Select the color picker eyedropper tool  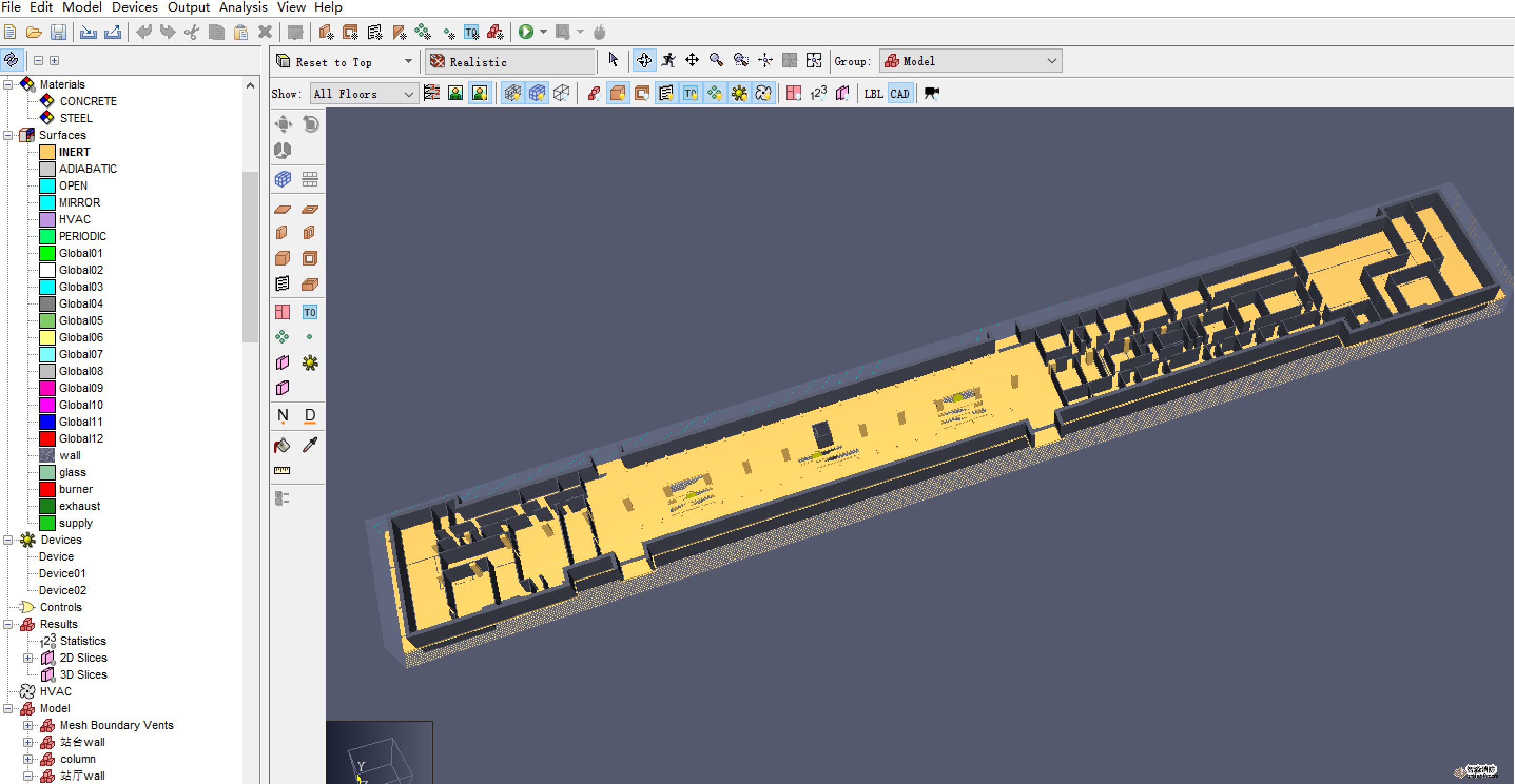[310, 445]
